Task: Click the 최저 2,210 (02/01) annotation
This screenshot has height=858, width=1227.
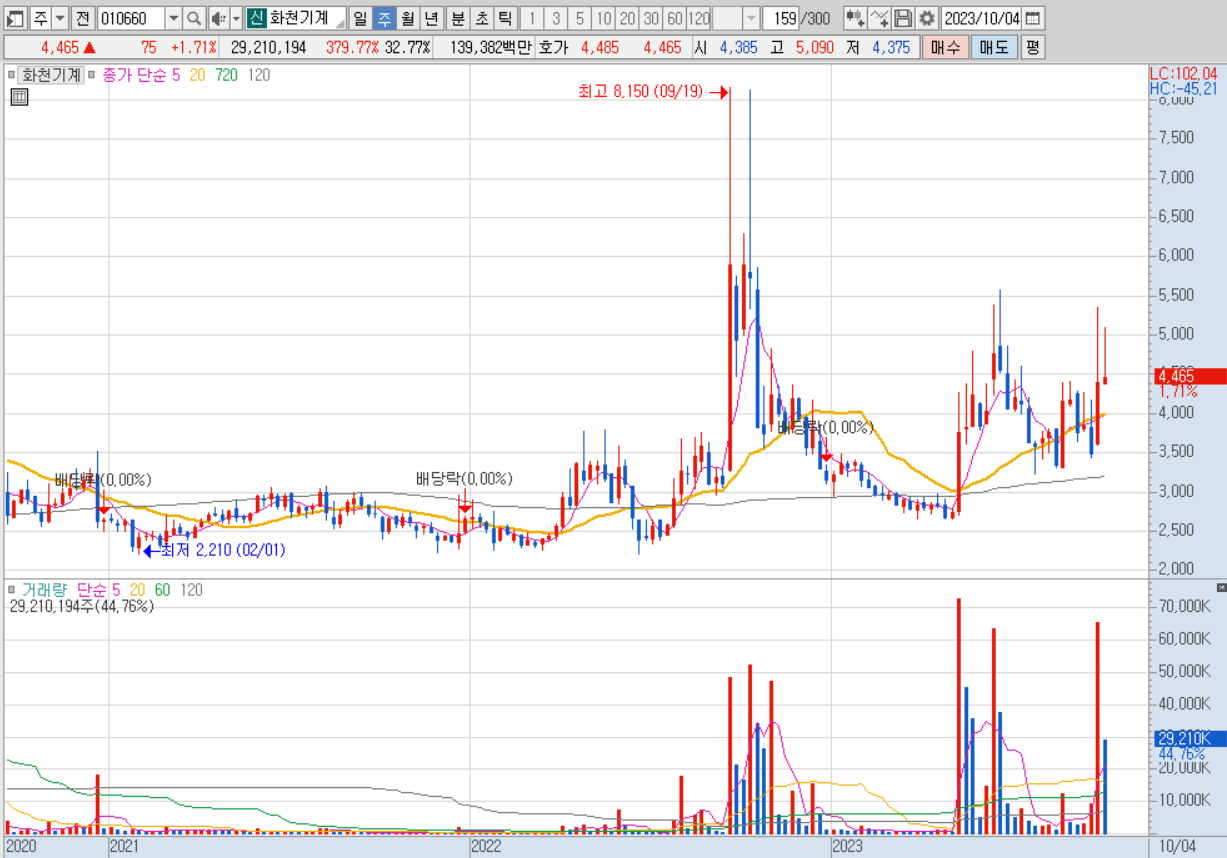Action: pyautogui.click(x=223, y=549)
